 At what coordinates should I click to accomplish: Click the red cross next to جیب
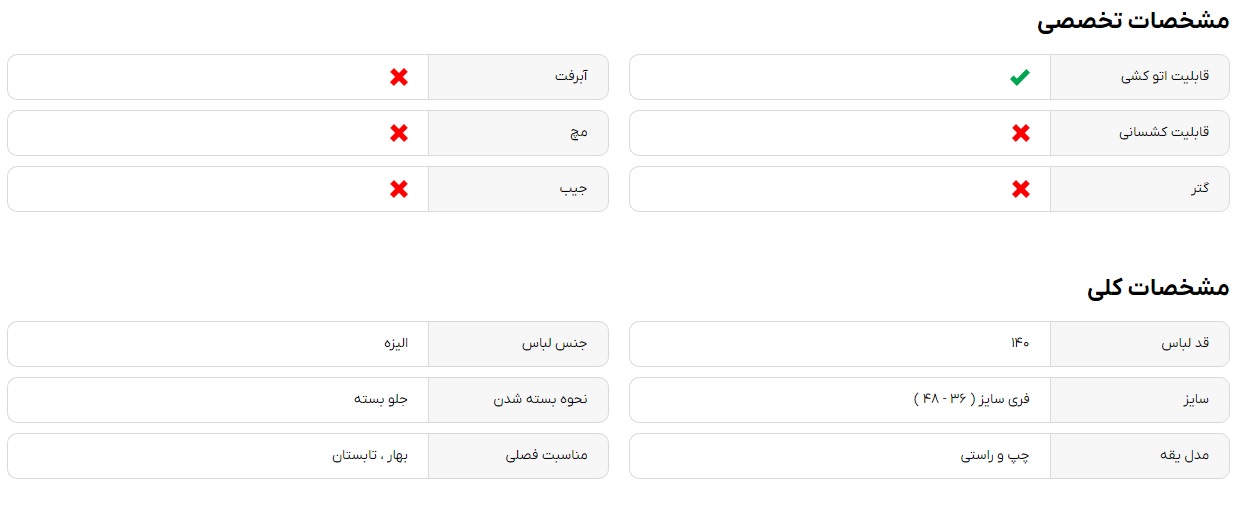click(x=399, y=189)
